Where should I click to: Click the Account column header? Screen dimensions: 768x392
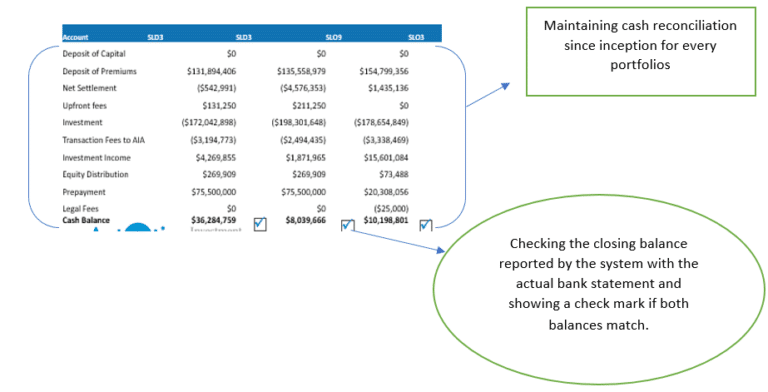point(75,37)
